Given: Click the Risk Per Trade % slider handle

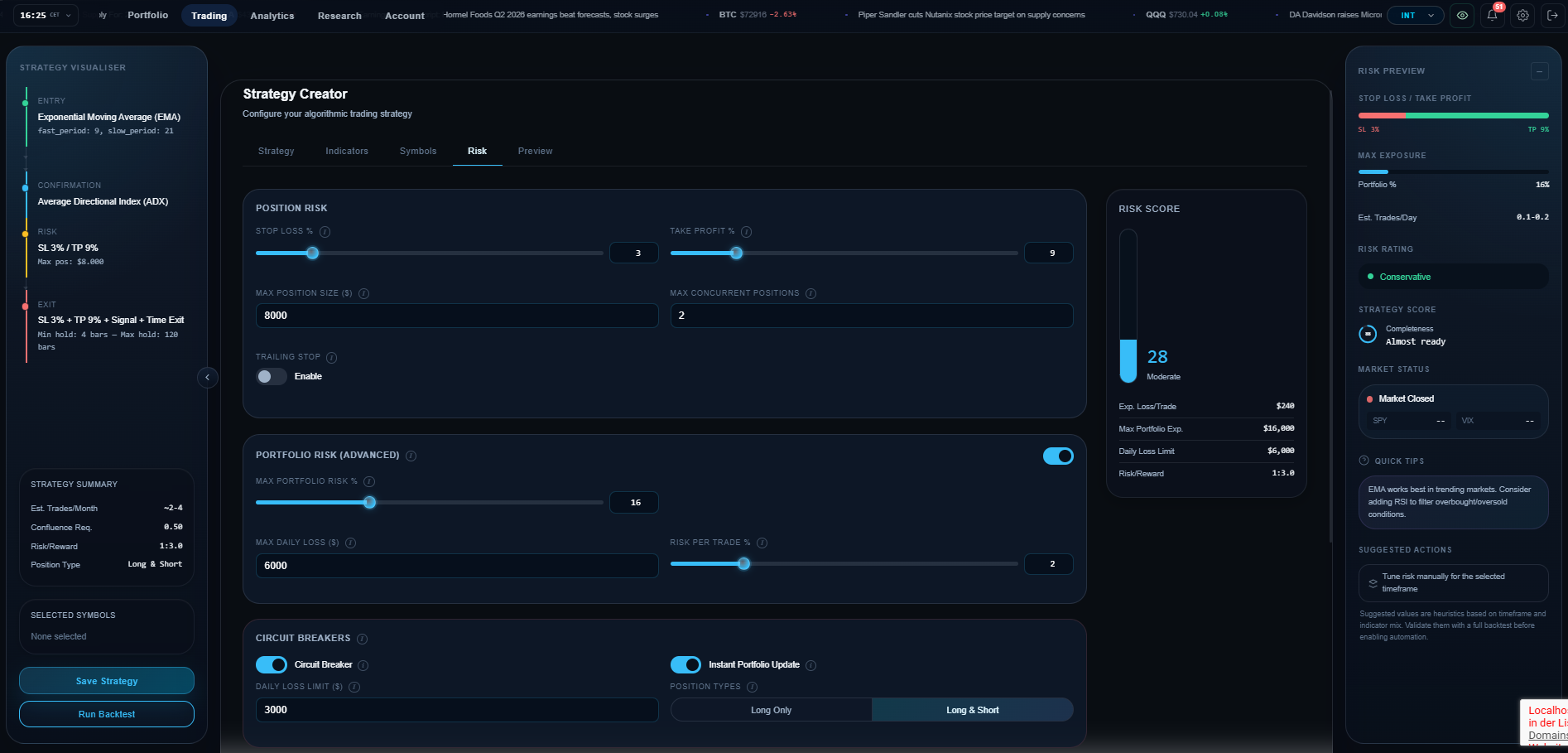Looking at the screenshot, I should click(x=744, y=564).
